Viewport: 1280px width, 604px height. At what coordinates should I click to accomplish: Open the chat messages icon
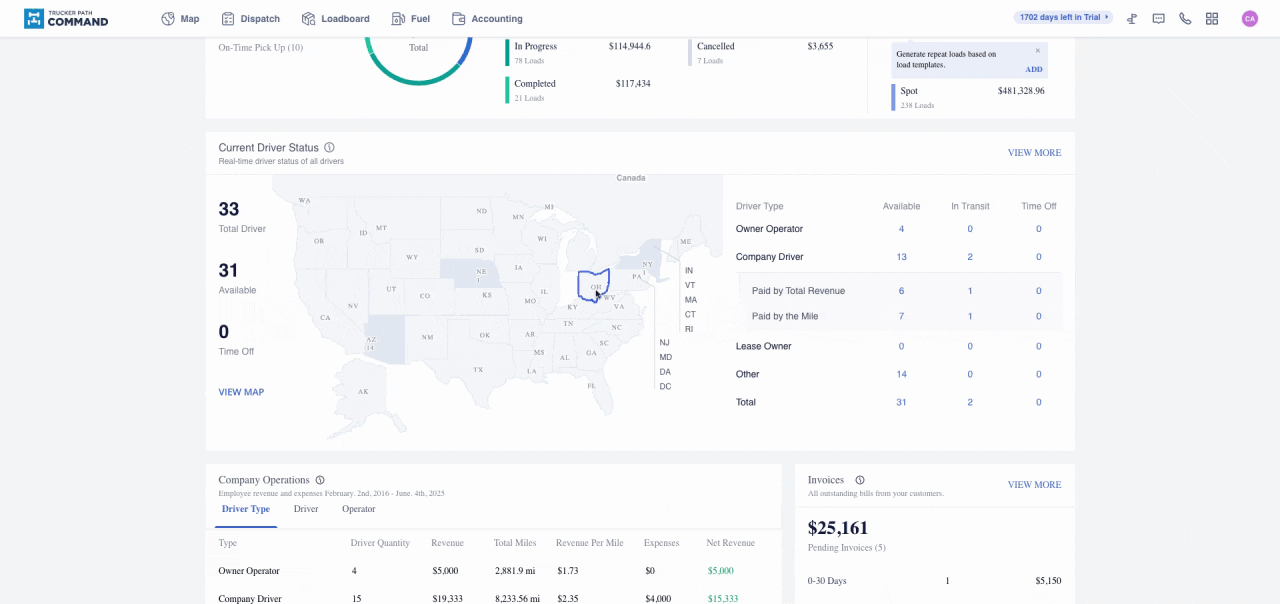tap(1158, 19)
